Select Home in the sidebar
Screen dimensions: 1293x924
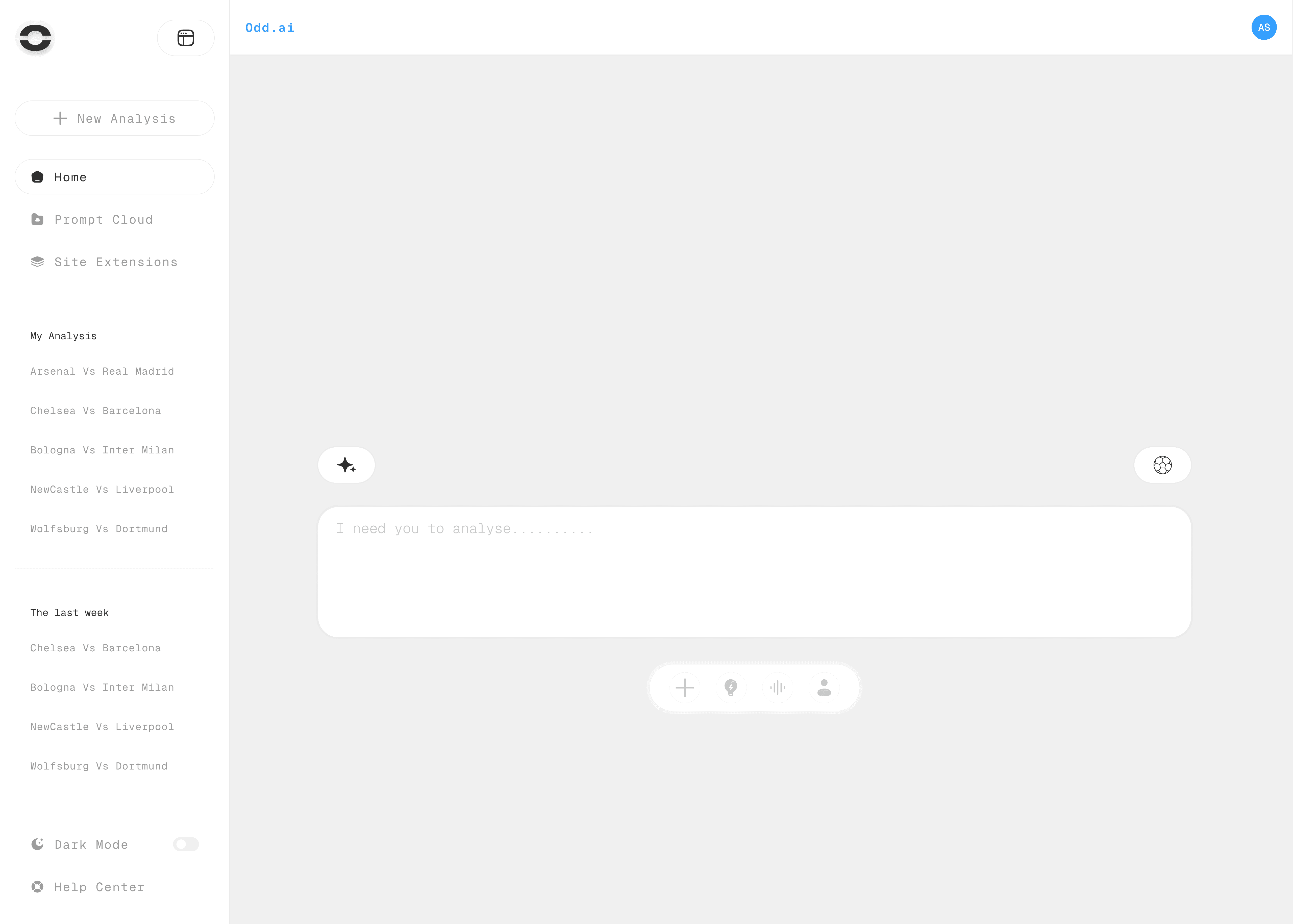coord(114,177)
